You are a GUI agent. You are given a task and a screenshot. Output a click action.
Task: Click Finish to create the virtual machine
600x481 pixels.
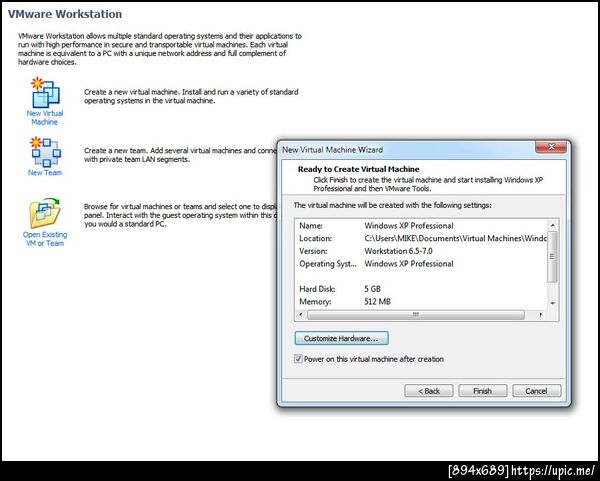pos(483,391)
